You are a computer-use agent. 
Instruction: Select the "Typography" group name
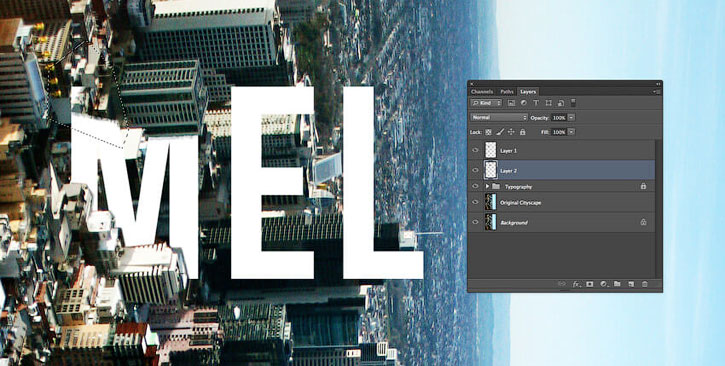[x=518, y=187]
